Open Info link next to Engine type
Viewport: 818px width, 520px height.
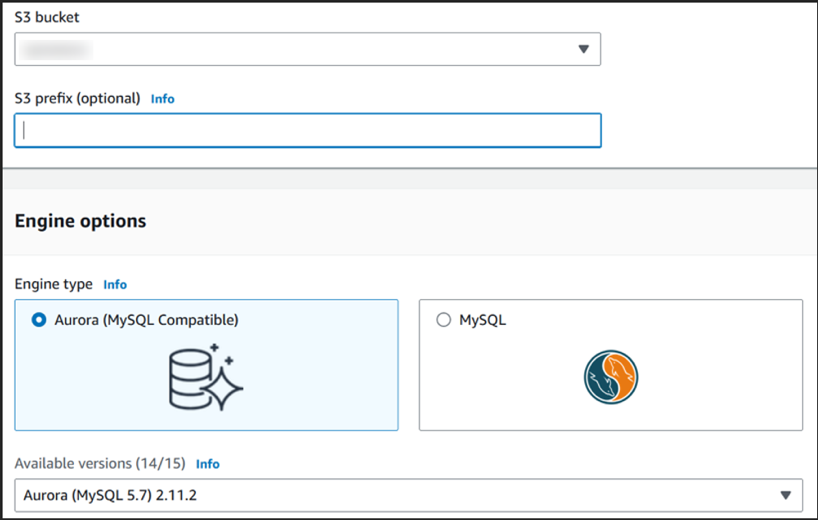[x=115, y=284]
